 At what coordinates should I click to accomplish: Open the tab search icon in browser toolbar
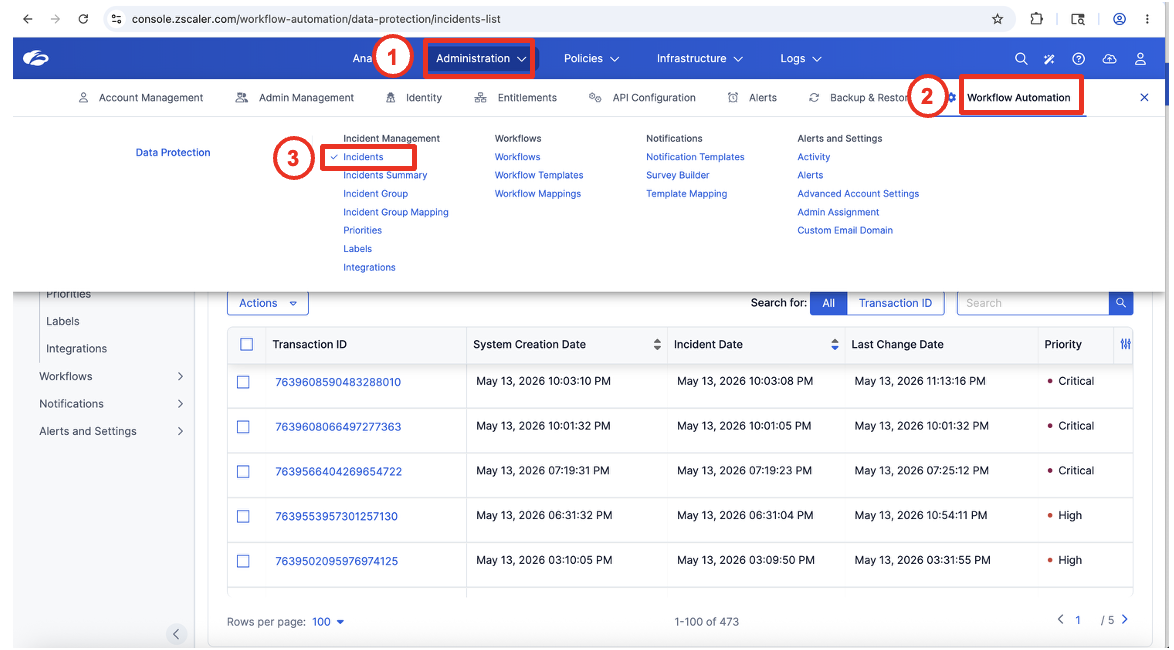click(1077, 19)
